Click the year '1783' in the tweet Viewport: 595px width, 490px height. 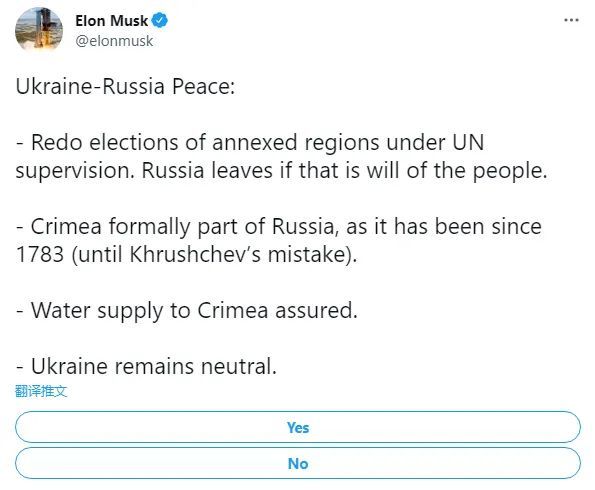tap(40, 255)
